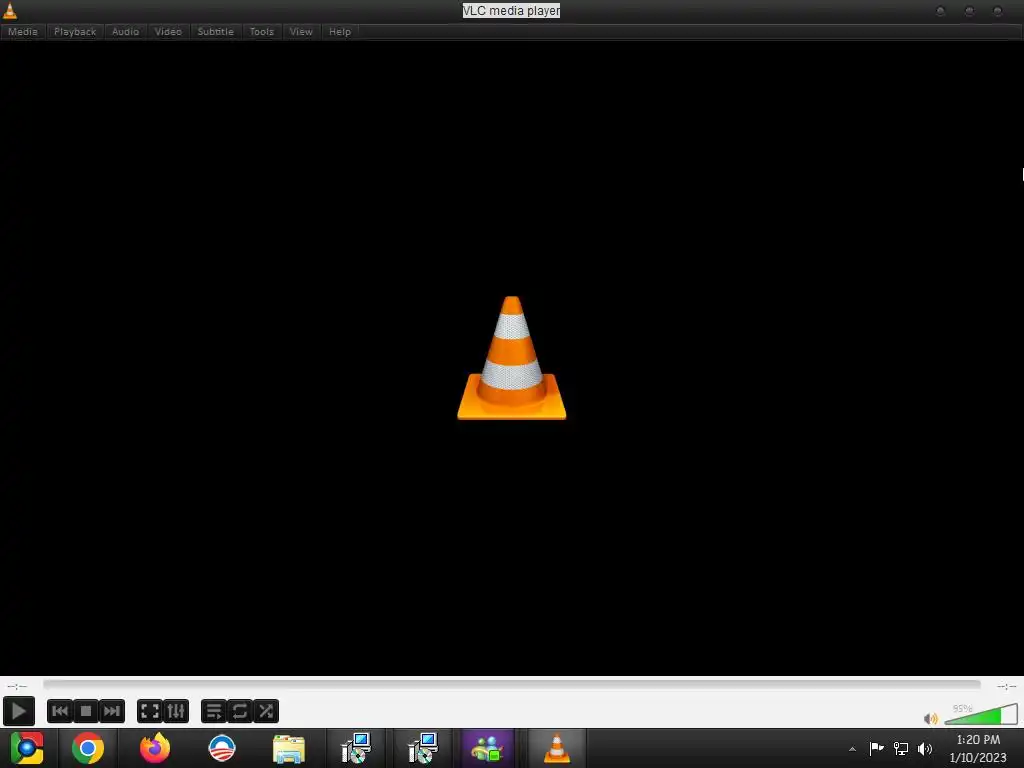Toggle random shuffle playback
Screen dimensions: 1024x768
click(266, 711)
